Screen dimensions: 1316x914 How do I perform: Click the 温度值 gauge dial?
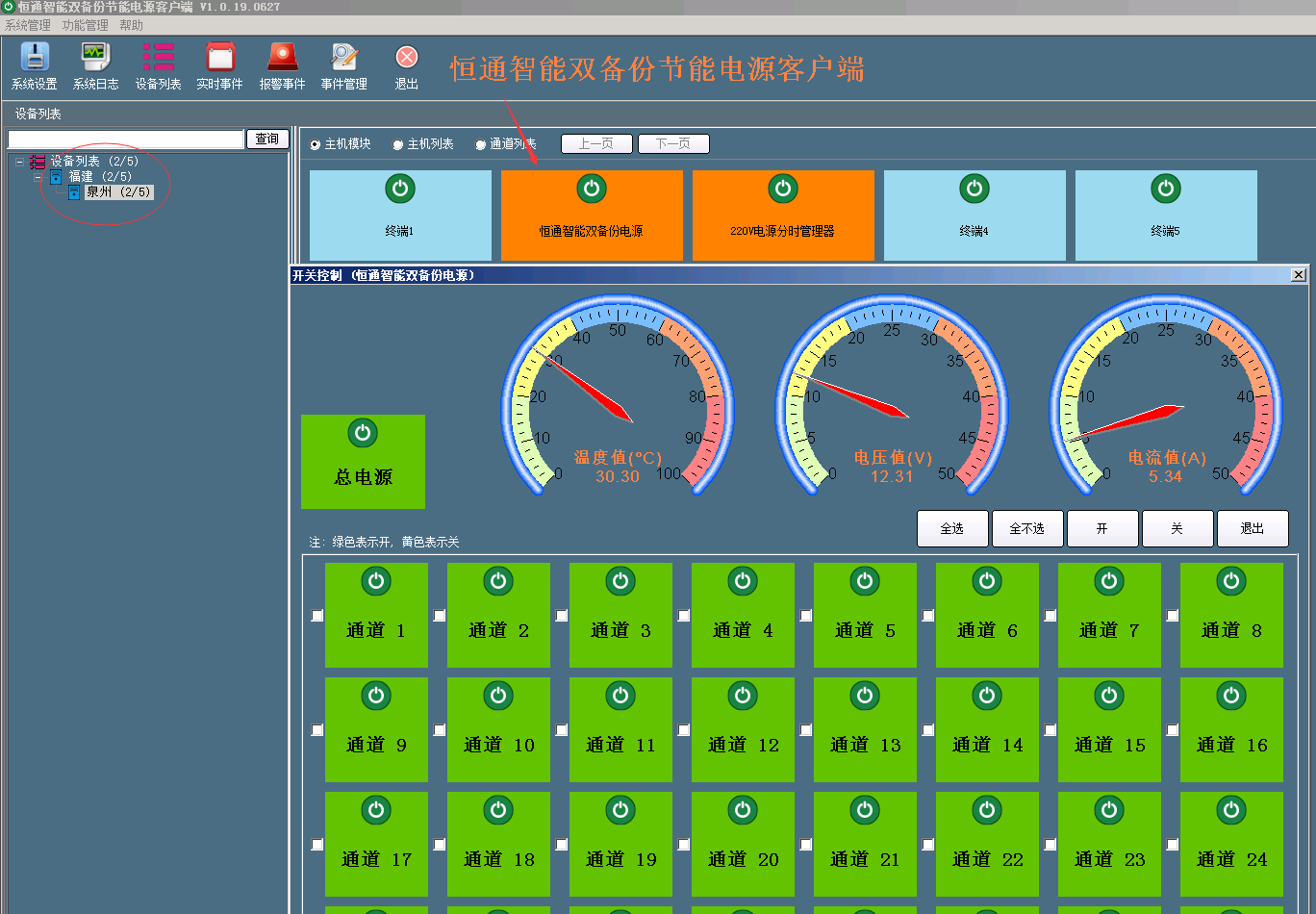point(617,395)
